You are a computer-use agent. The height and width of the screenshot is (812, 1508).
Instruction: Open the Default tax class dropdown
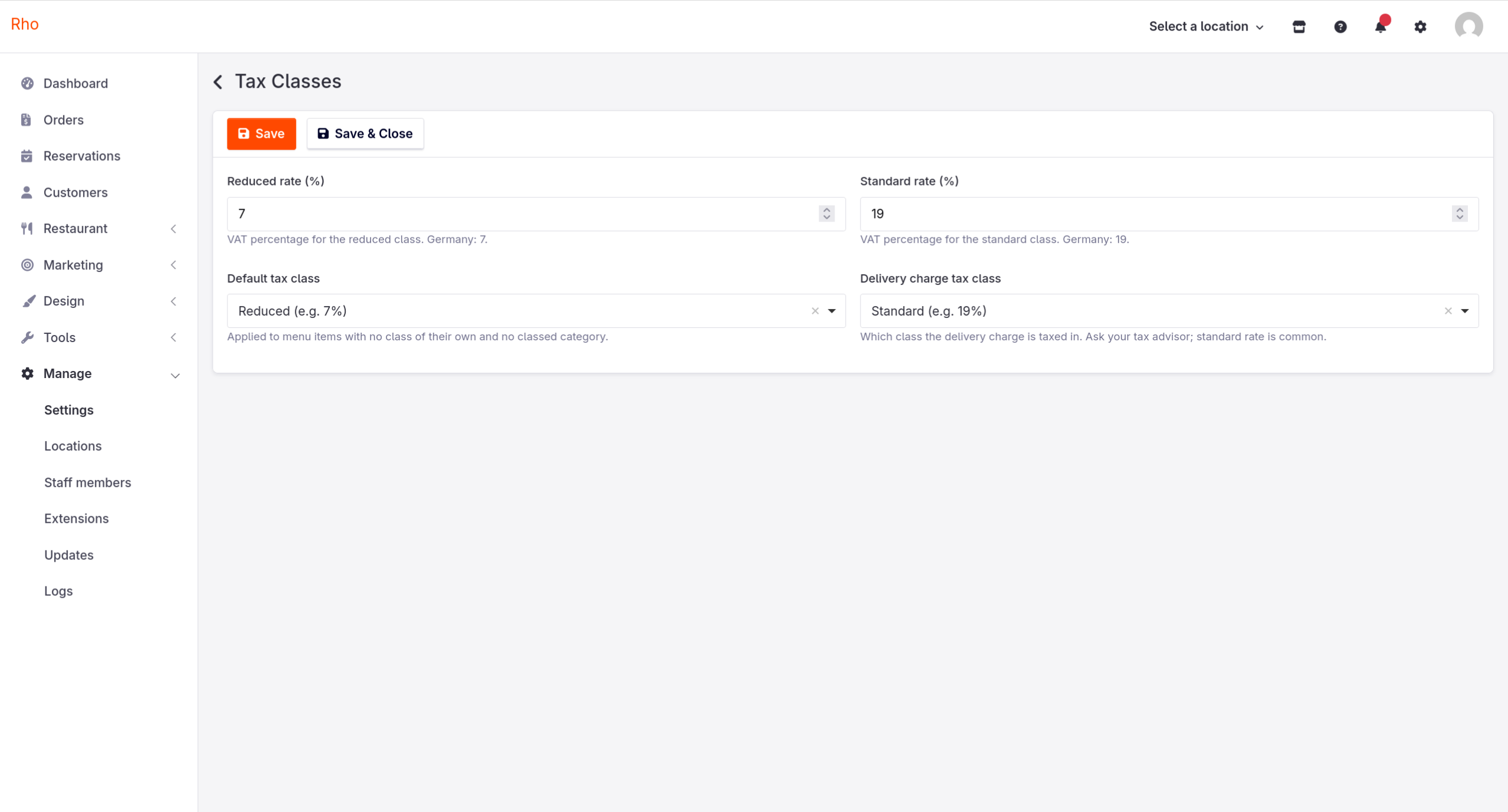[536, 311]
